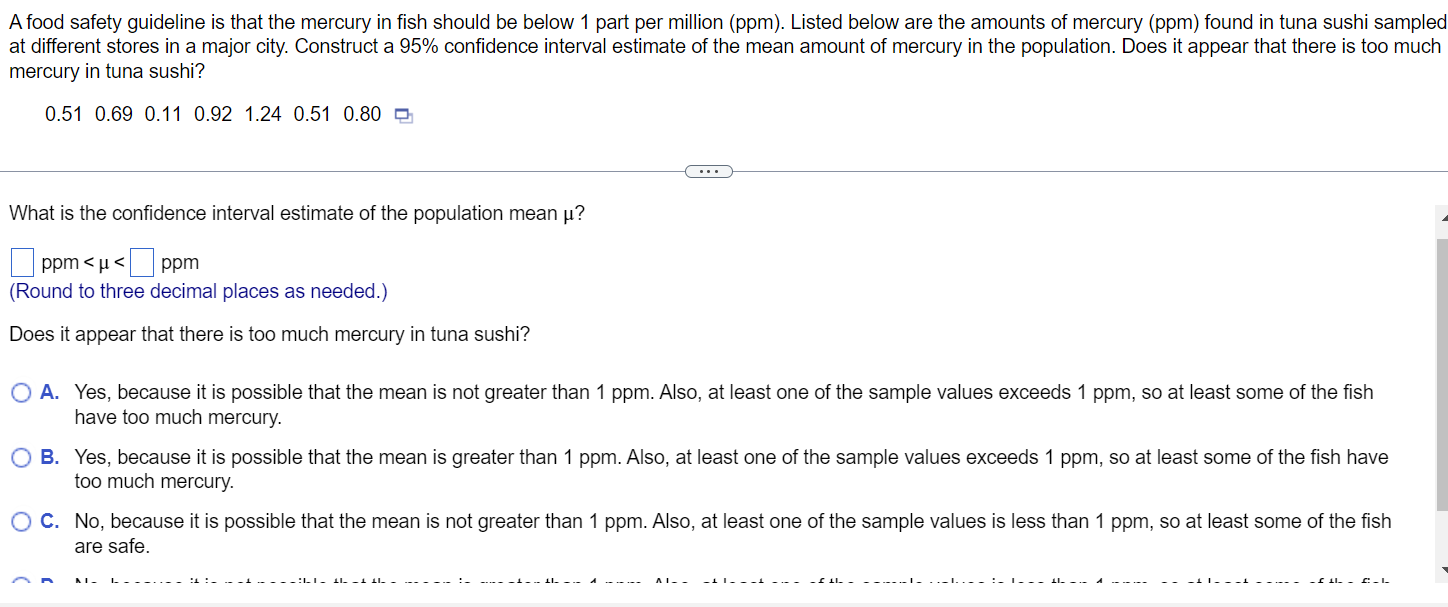
Task: Click option C text starting 'No, because'
Action: (x=733, y=534)
